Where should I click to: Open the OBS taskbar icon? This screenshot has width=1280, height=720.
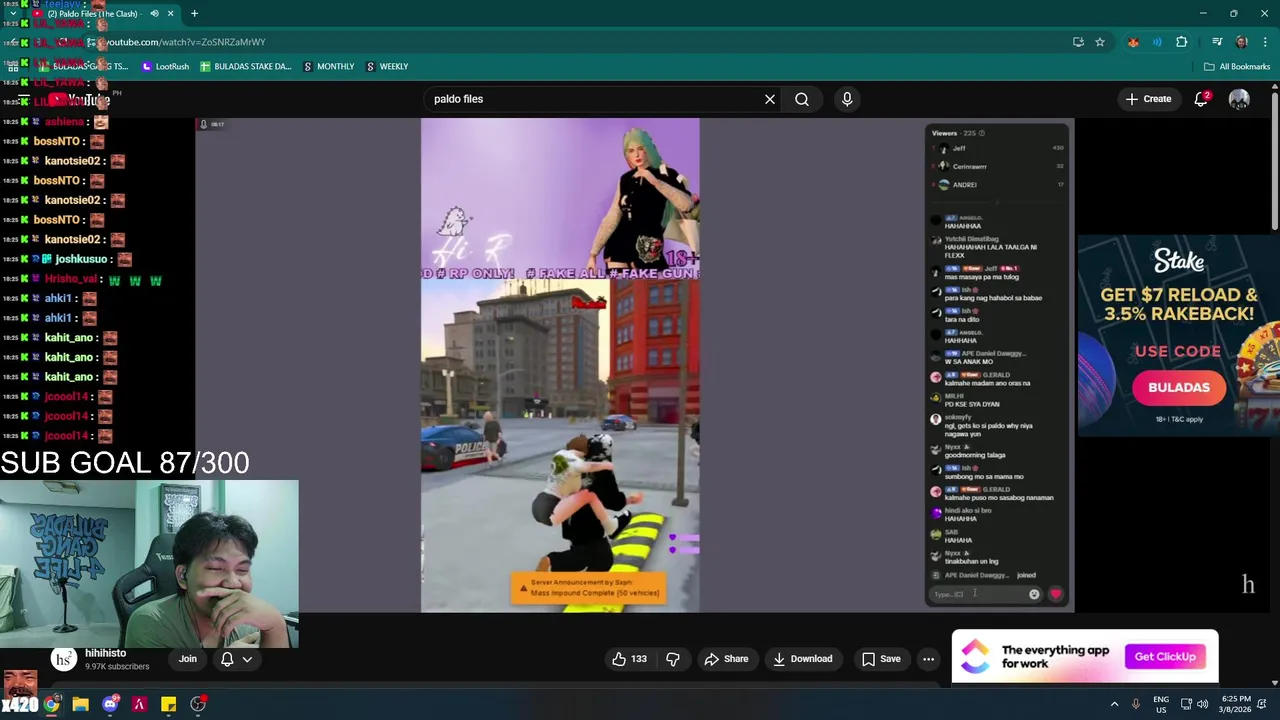(x=198, y=705)
